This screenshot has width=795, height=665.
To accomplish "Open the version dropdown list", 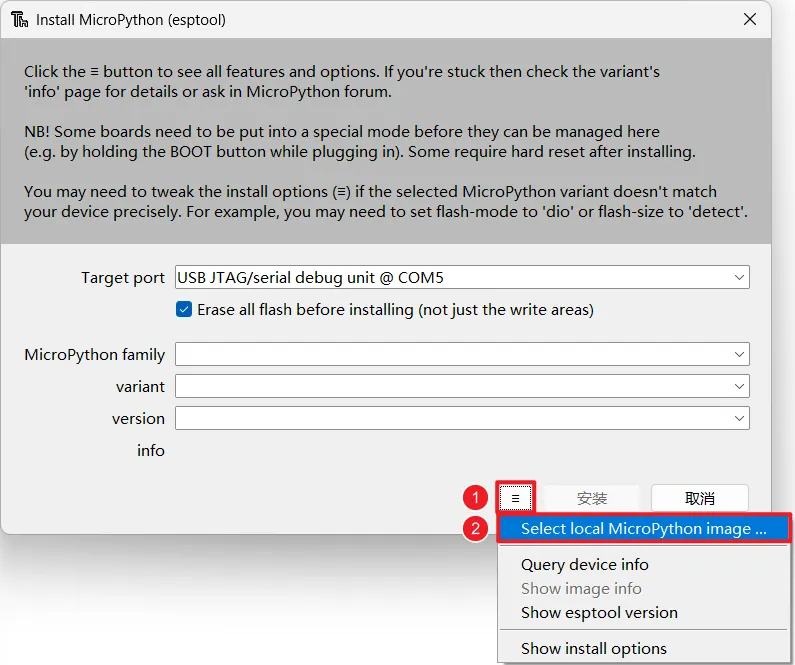I will pos(462,418).
